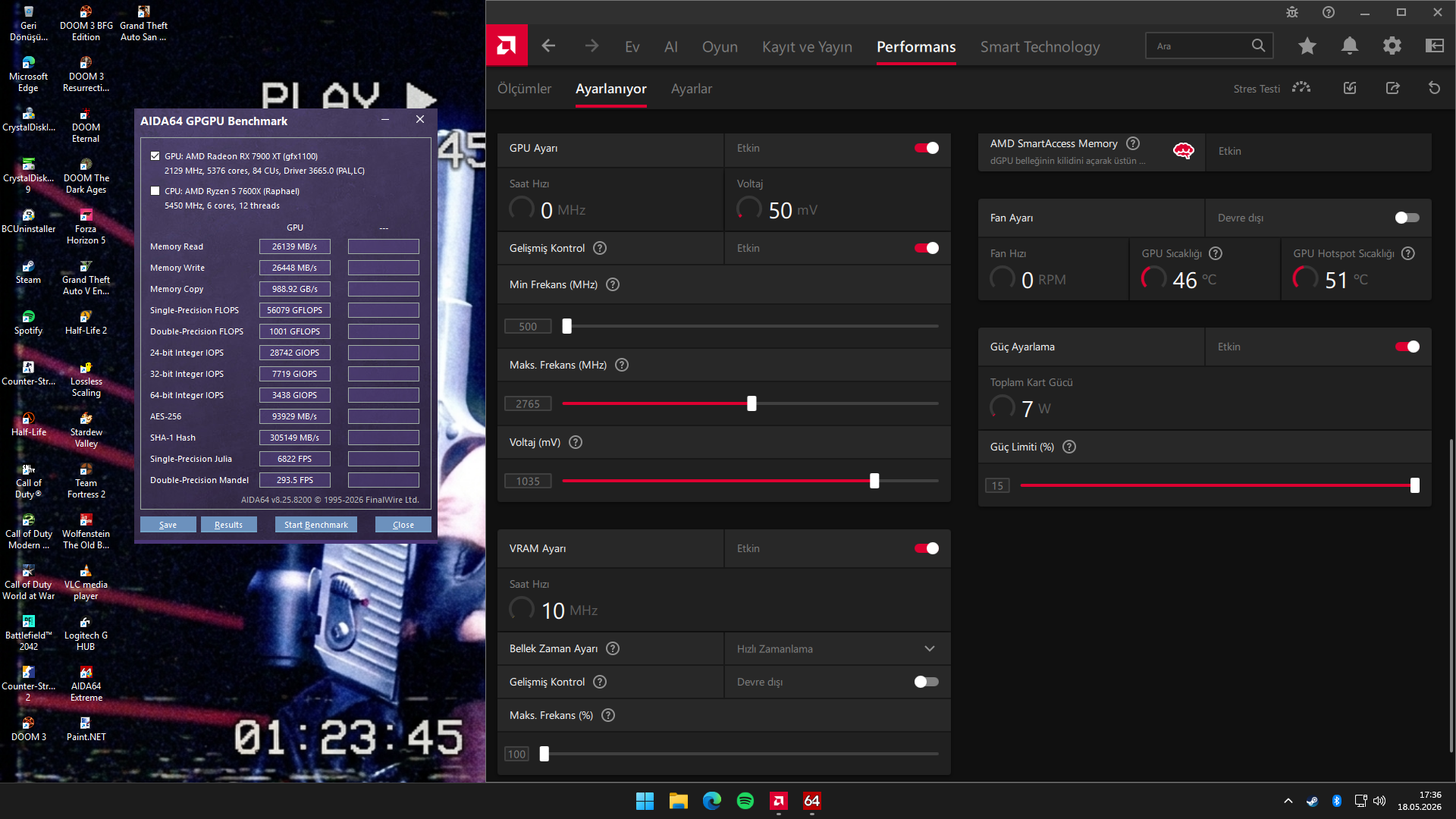The image size is (1456, 819).
Task: Click Maks. Frekans value box 2765
Action: pos(528,403)
